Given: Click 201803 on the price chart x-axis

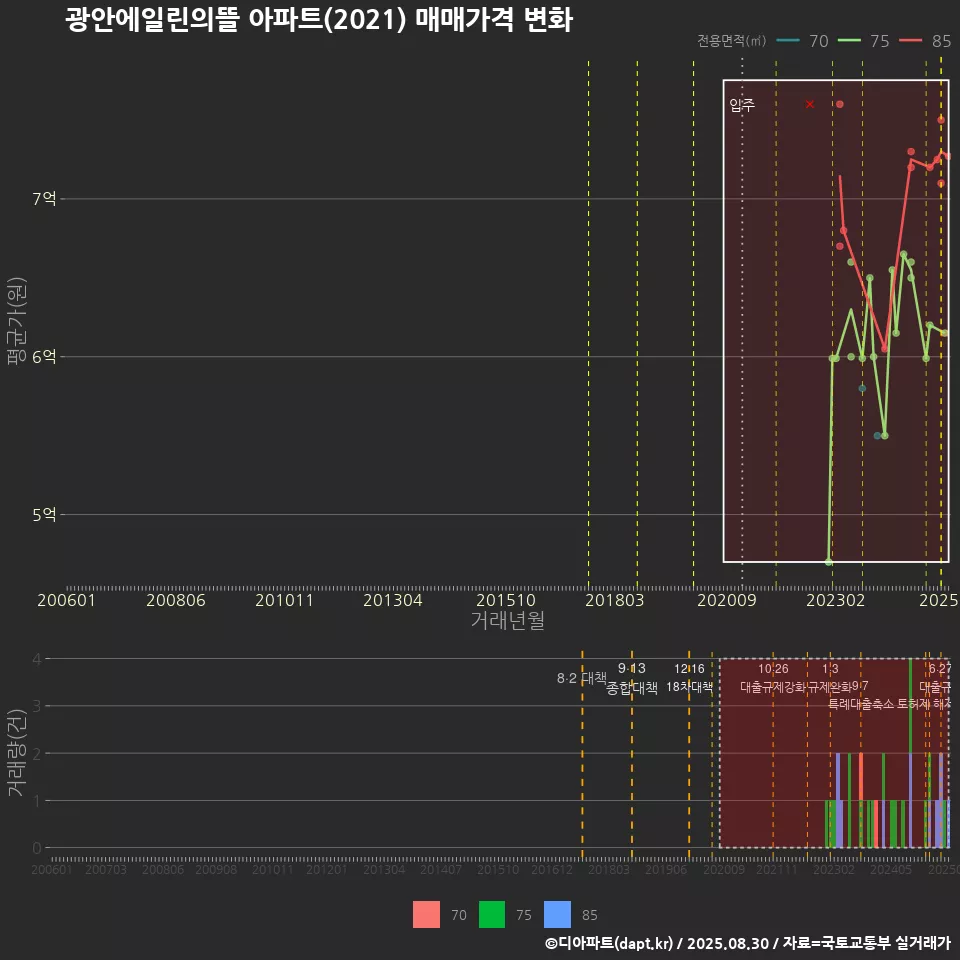Looking at the screenshot, I should click(615, 600).
